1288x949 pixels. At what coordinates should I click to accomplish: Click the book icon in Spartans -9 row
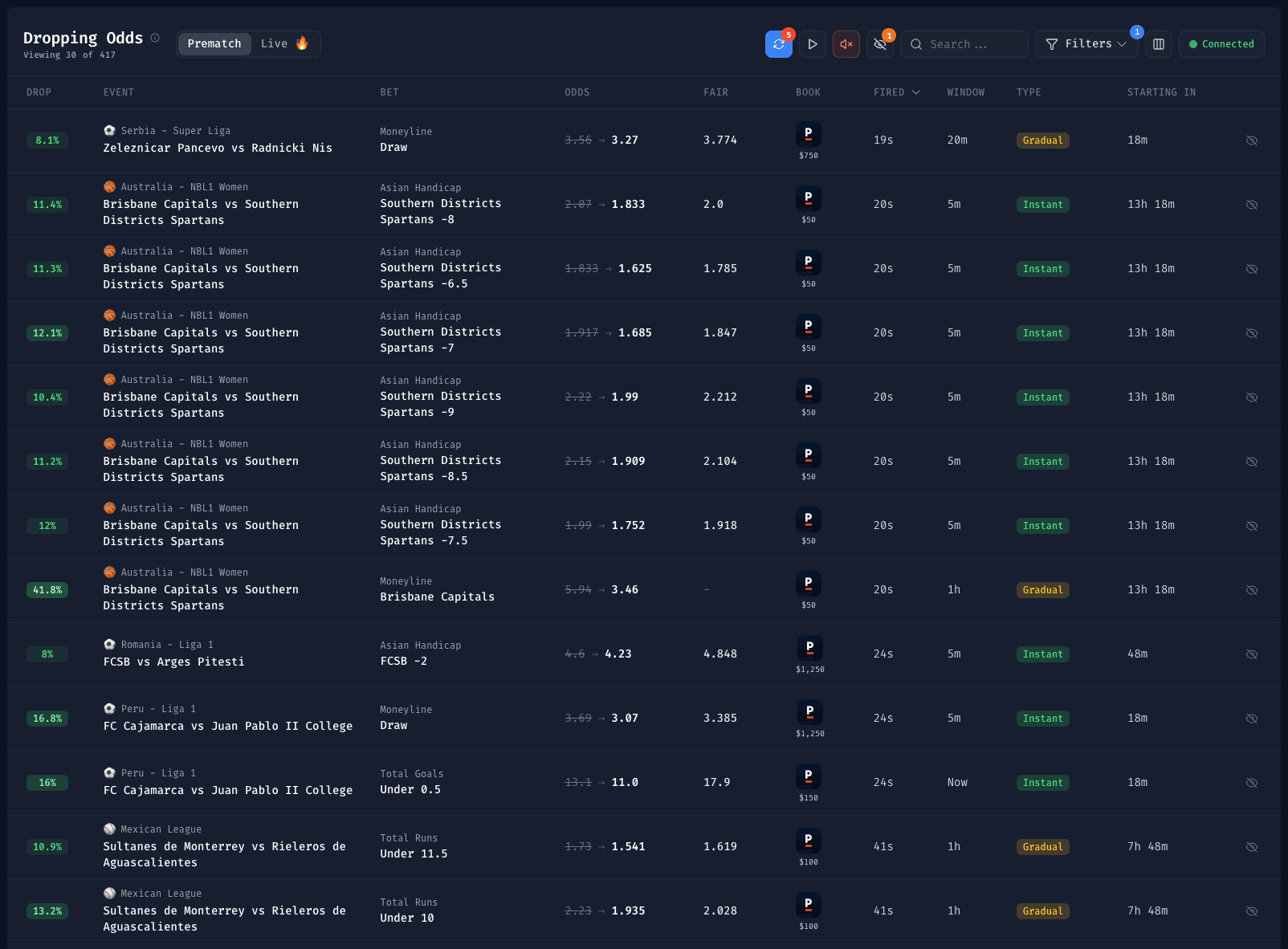808,390
